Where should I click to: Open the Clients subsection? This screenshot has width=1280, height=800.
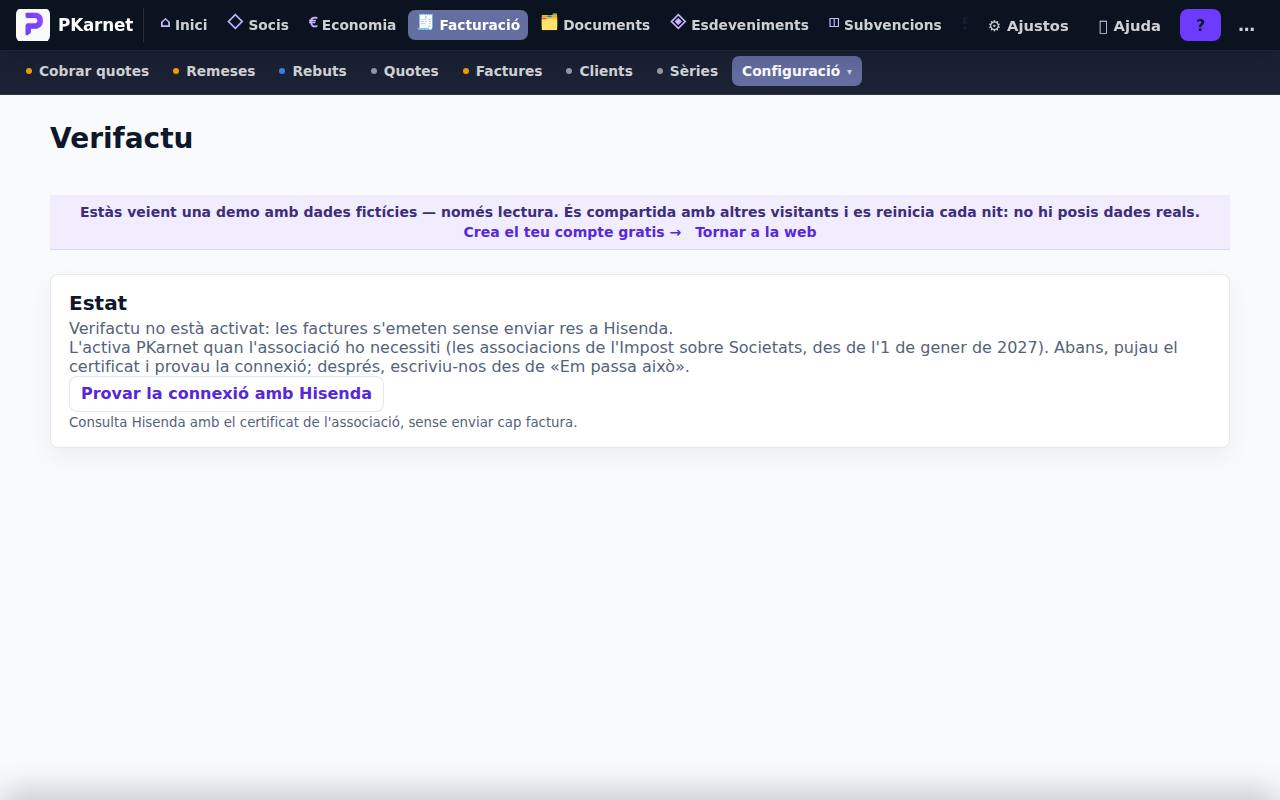(x=599, y=71)
